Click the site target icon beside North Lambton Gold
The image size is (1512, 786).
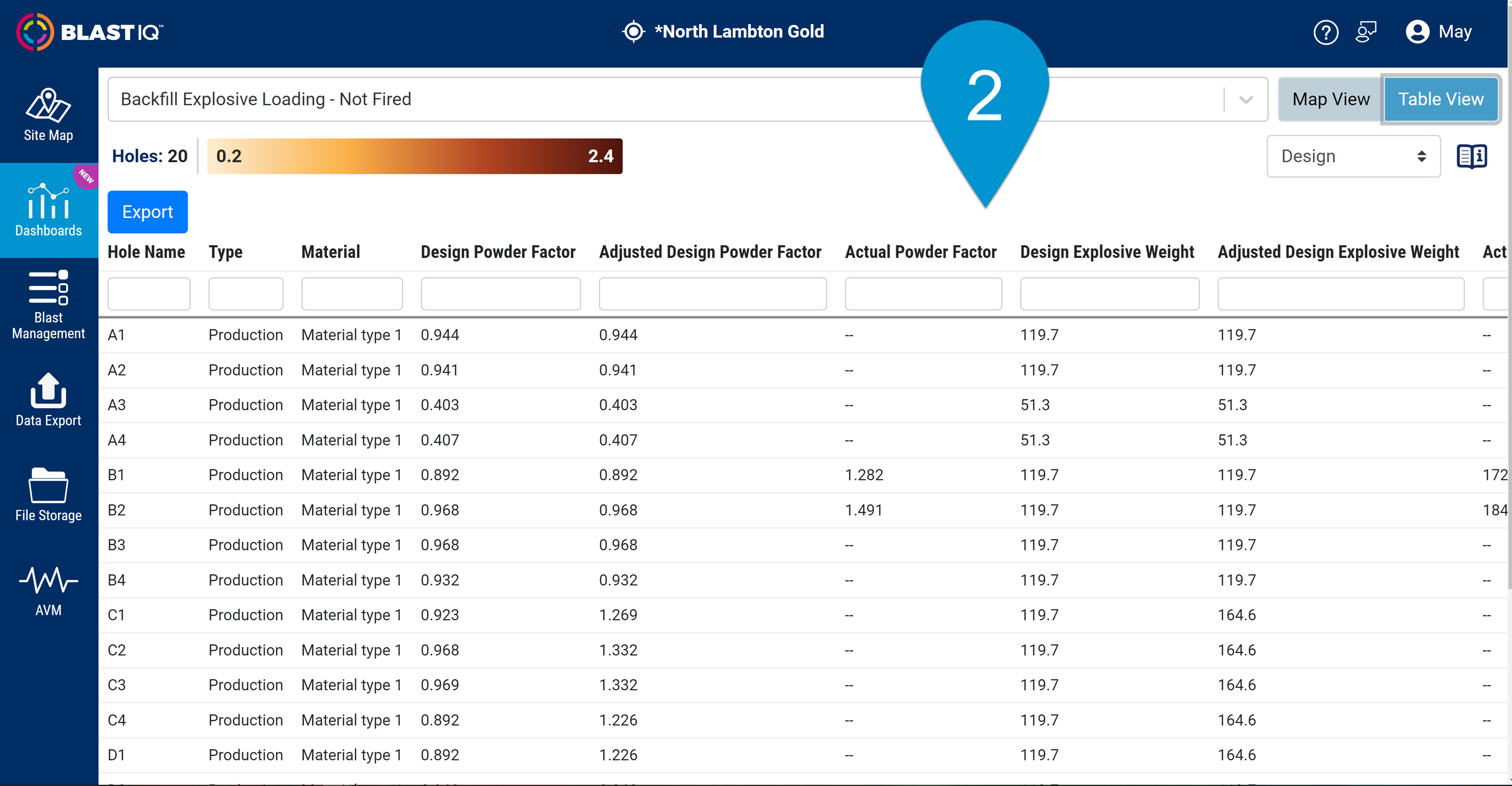633,32
